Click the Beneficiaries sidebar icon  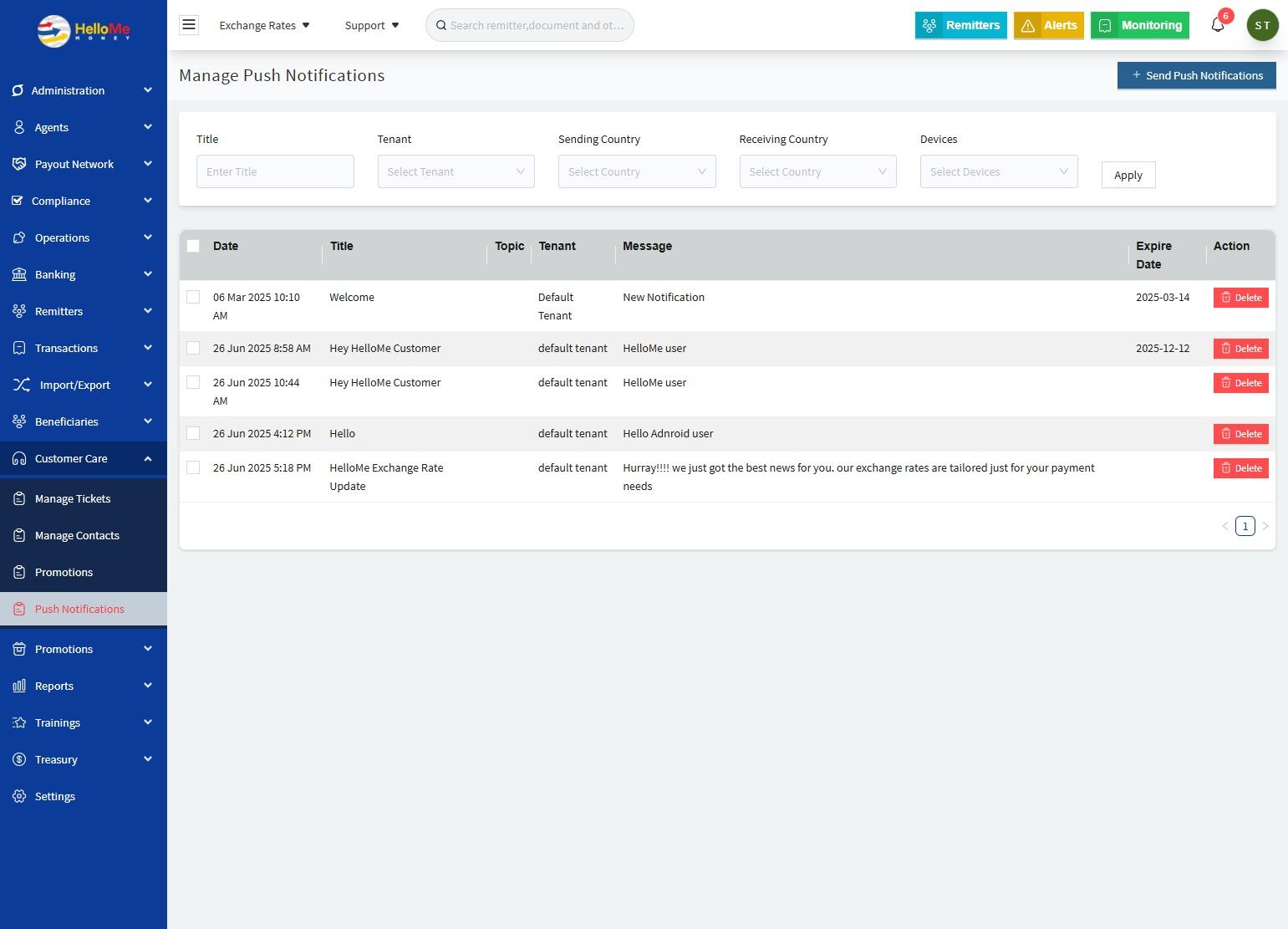19,421
